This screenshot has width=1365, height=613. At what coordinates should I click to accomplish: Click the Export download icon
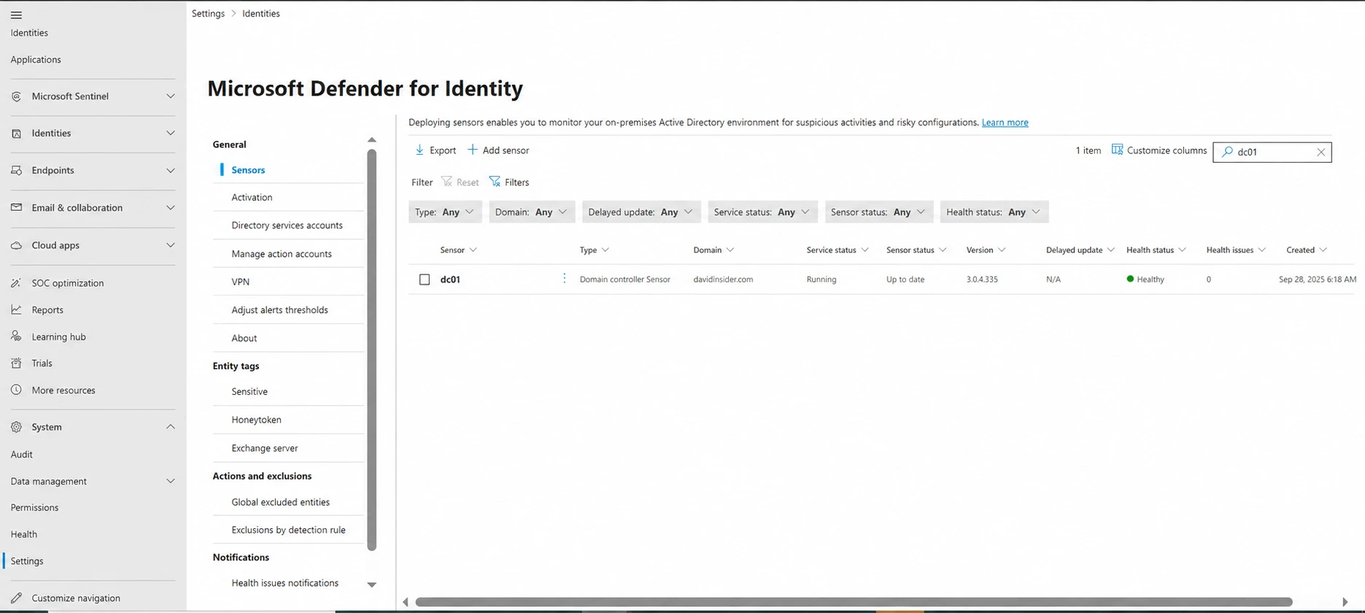pyautogui.click(x=419, y=150)
